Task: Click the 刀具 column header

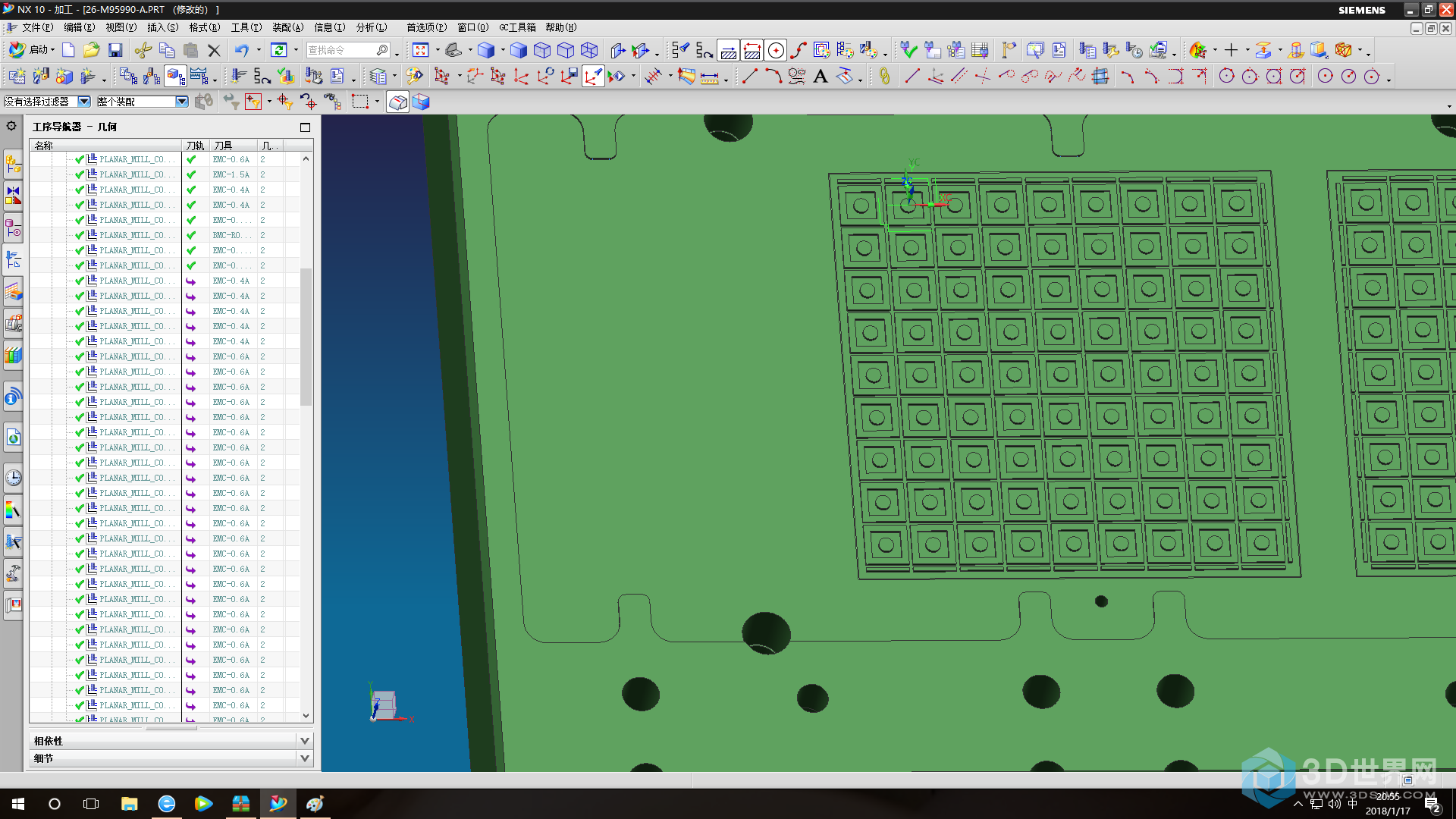Action: 234,146
